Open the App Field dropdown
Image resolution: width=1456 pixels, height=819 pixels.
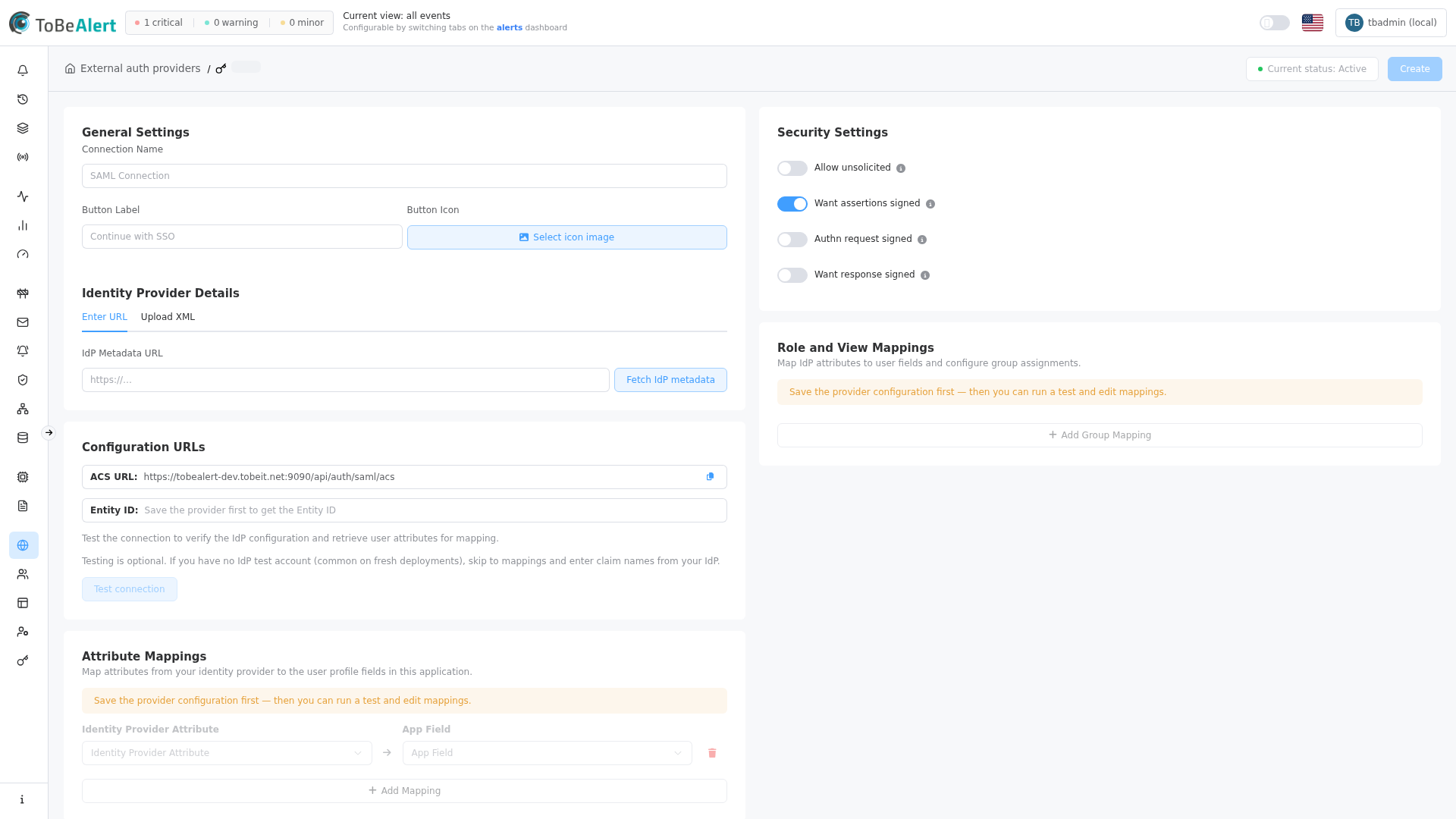pyautogui.click(x=547, y=753)
